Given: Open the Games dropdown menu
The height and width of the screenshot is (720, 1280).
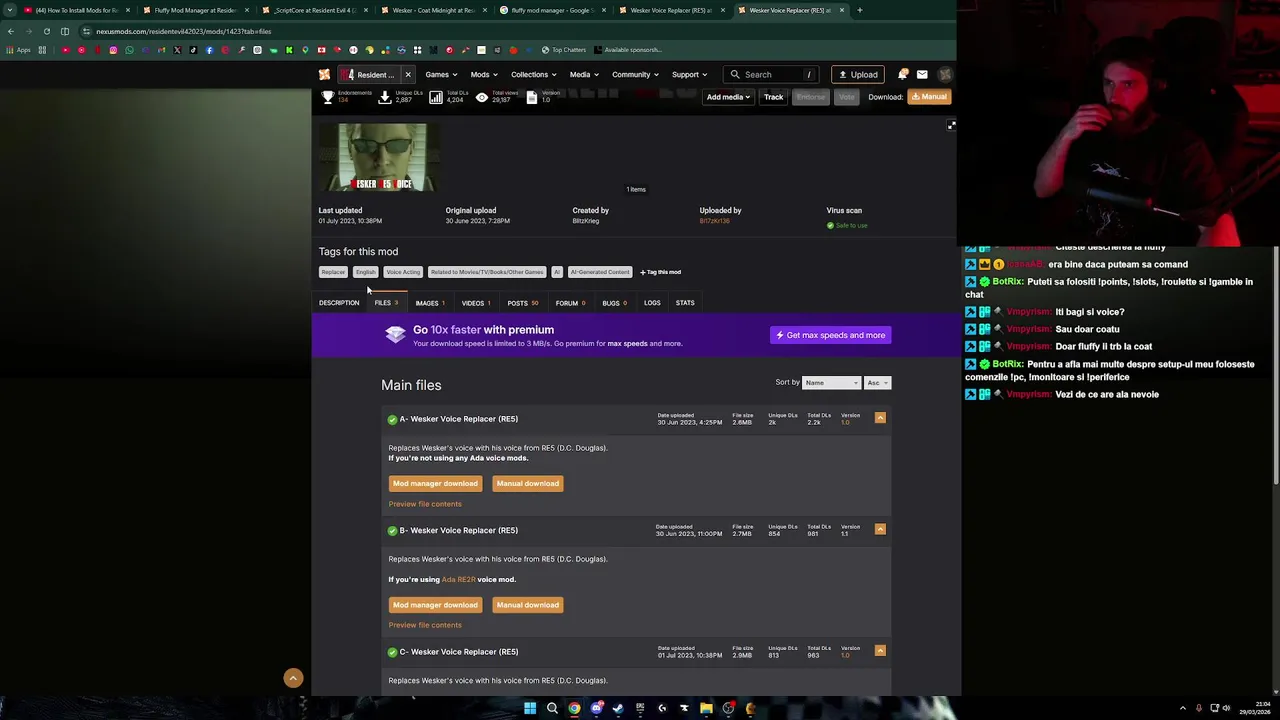Looking at the screenshot, I should [x=441, y=74].
